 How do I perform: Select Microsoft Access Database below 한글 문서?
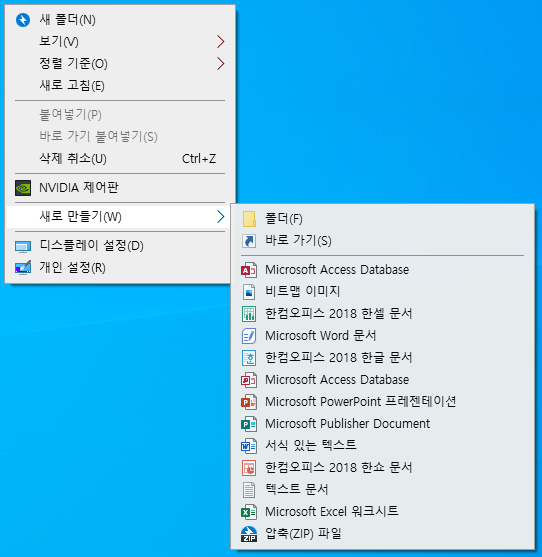click(x=383, y=380)
